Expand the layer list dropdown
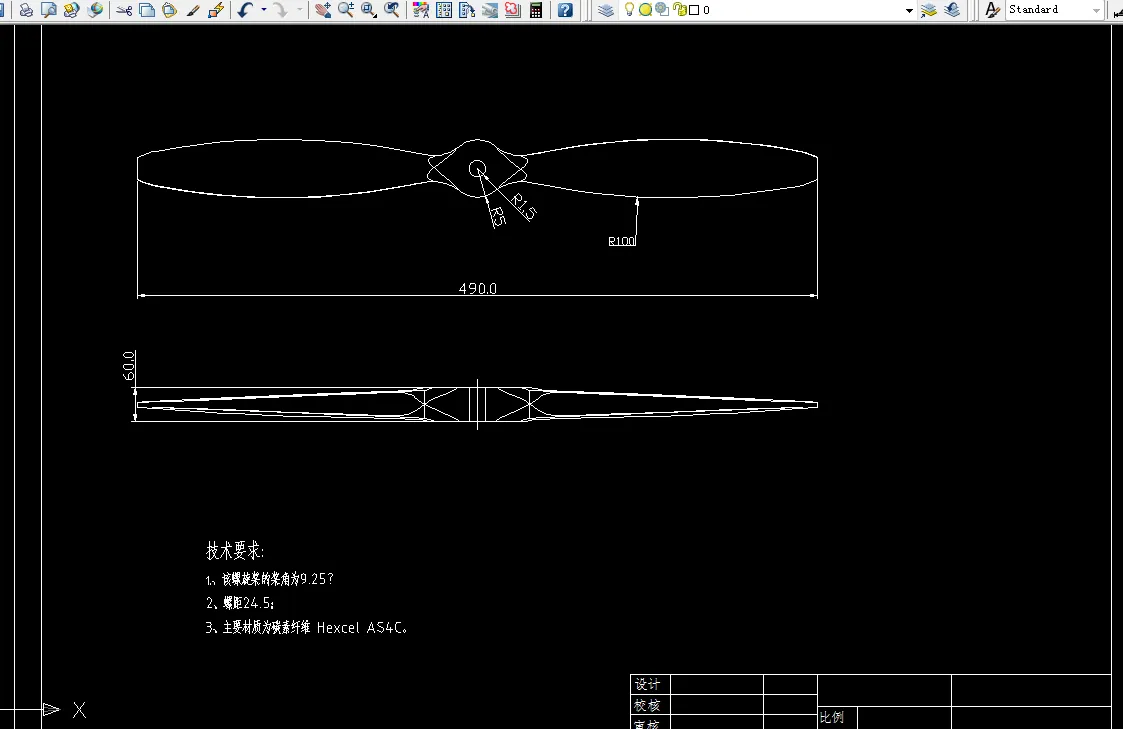 coord(909,11)
